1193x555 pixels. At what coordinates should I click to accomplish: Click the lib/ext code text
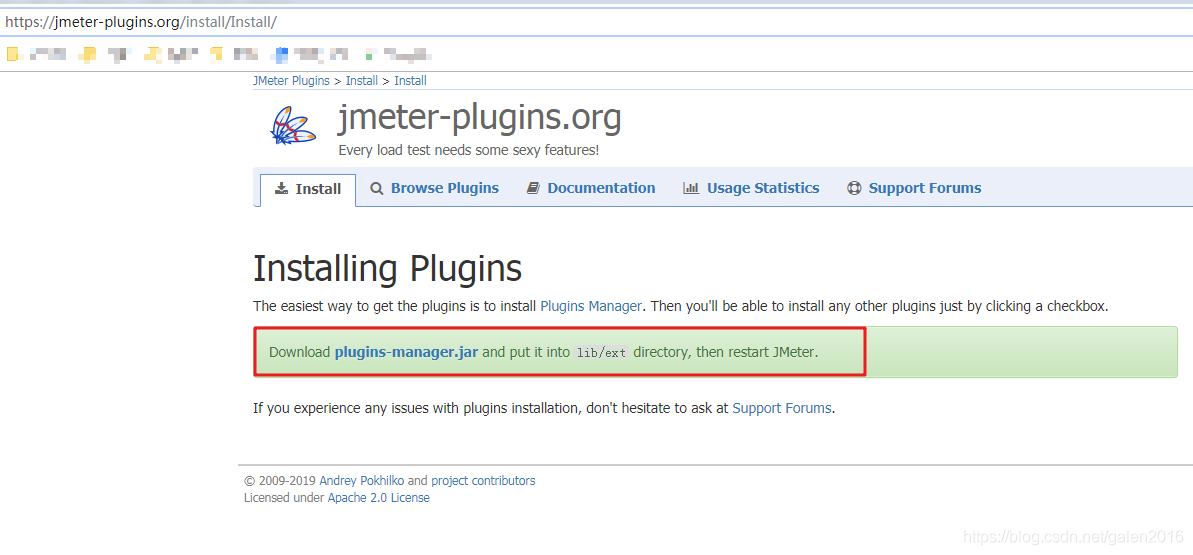point(602,353)
